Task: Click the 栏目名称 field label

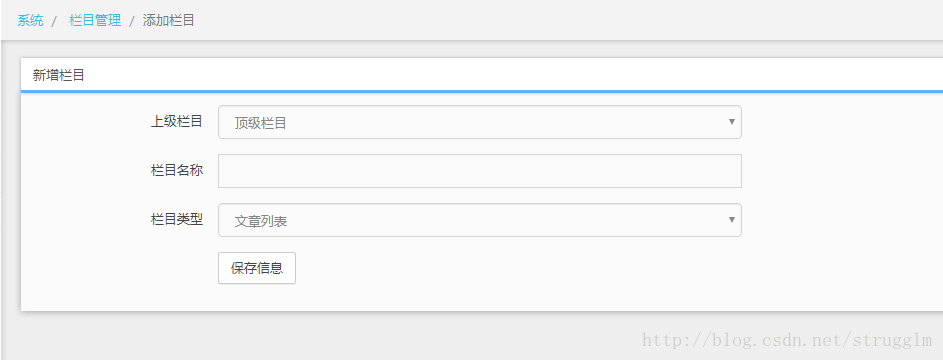Action: pyautogui.click(x=176, y=170)
